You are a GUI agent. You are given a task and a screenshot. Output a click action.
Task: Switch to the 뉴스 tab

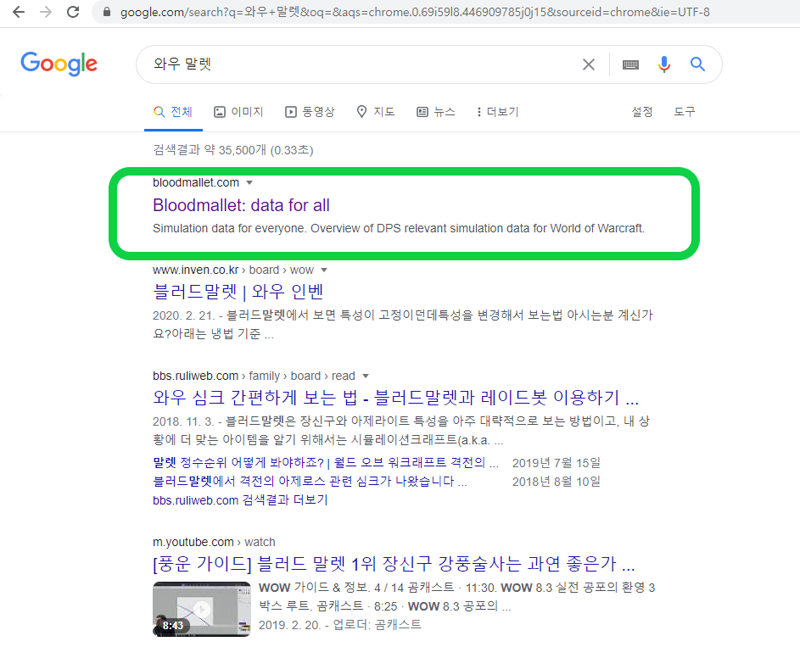[436, 112]
